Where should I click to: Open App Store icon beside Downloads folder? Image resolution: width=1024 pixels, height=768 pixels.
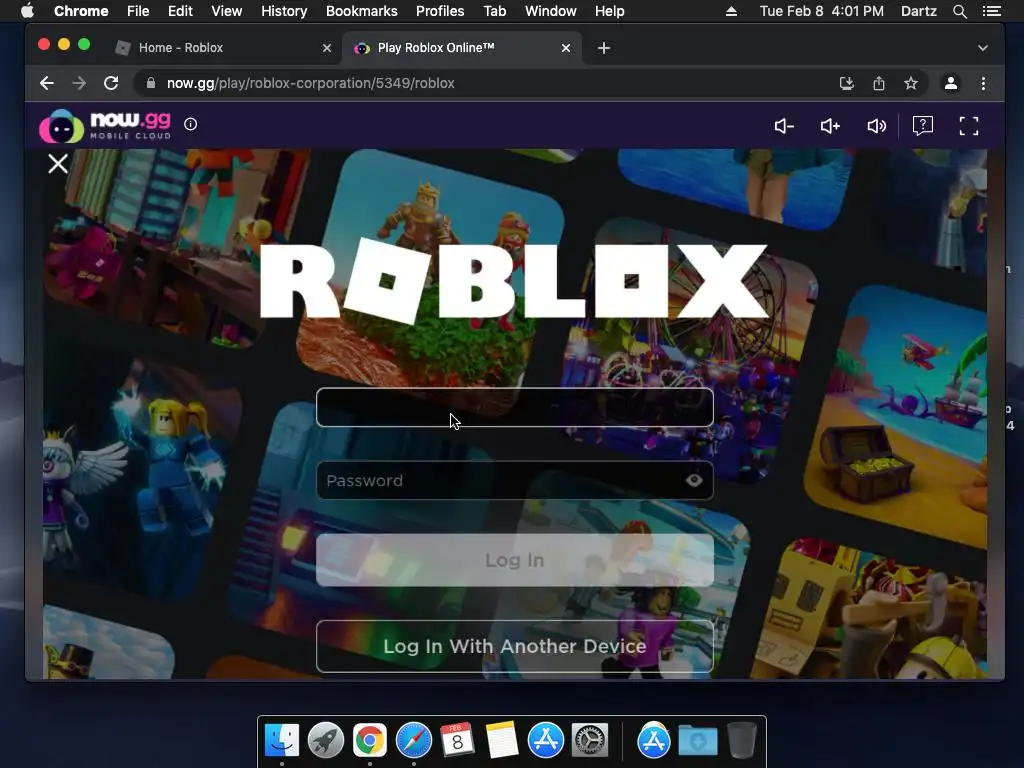coord(654,741)
